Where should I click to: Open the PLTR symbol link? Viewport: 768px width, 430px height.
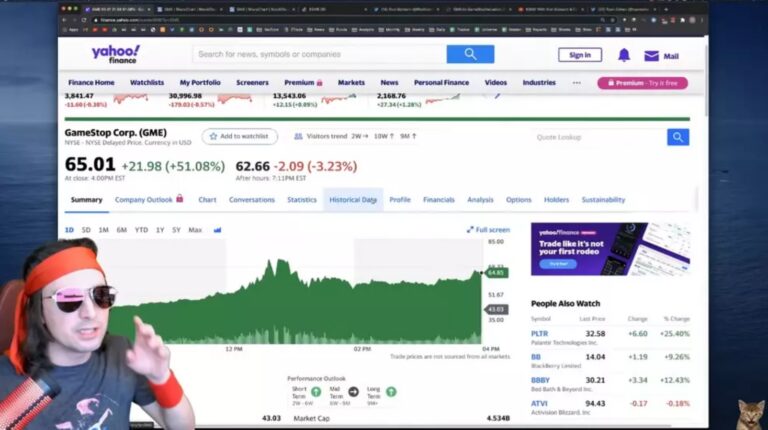[x=540, y=333]
